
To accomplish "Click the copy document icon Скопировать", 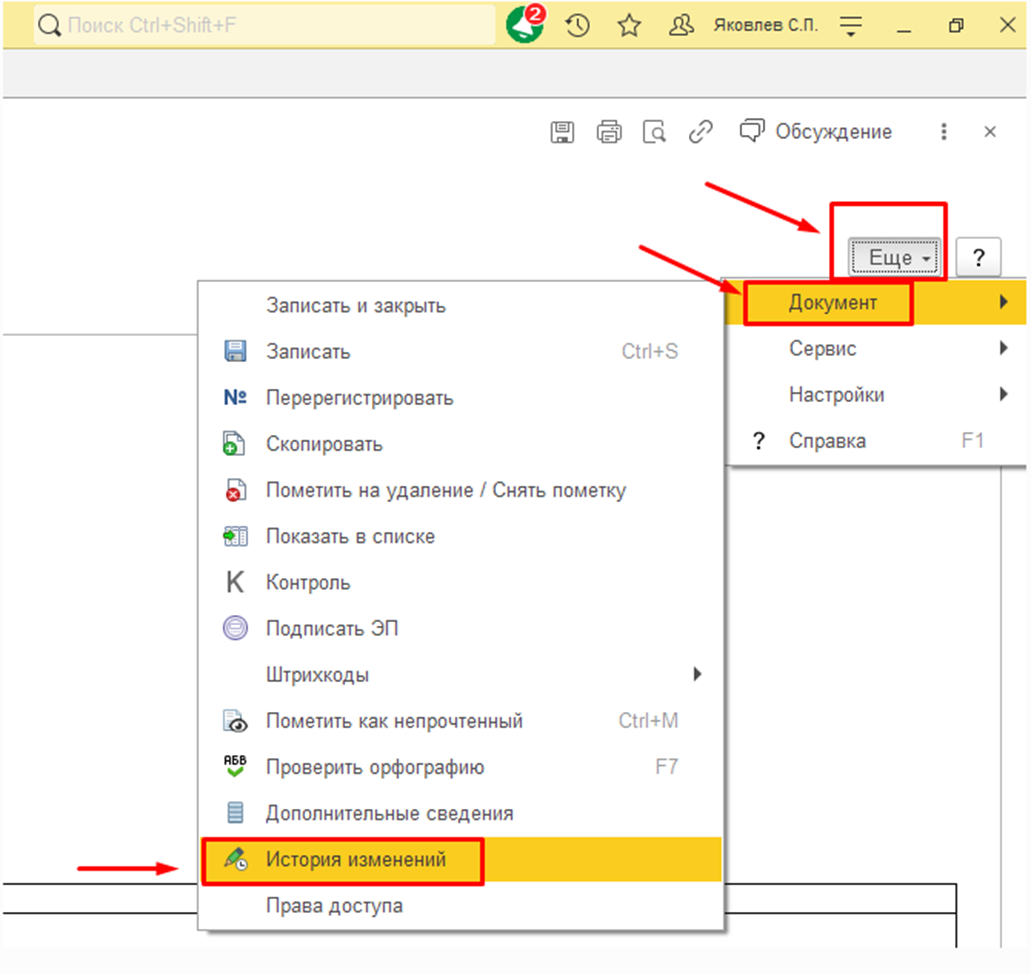I will point(234,443).
